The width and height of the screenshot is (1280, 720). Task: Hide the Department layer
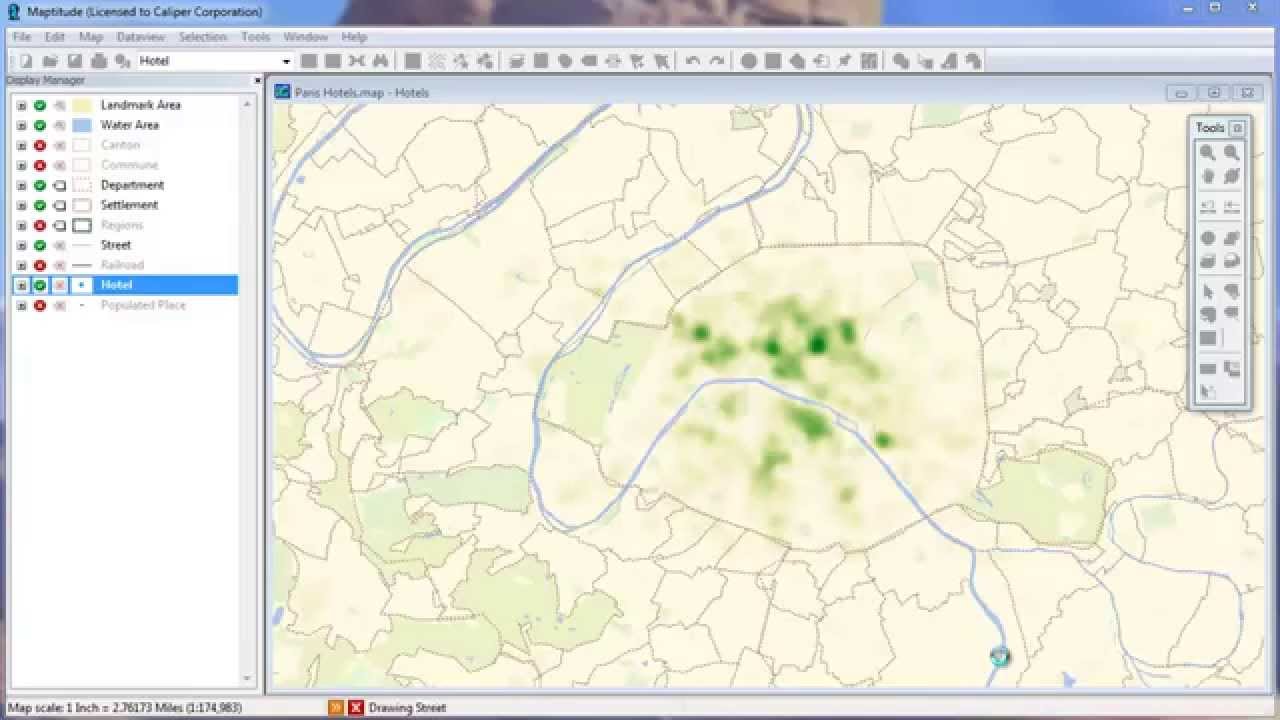[40, 185]
